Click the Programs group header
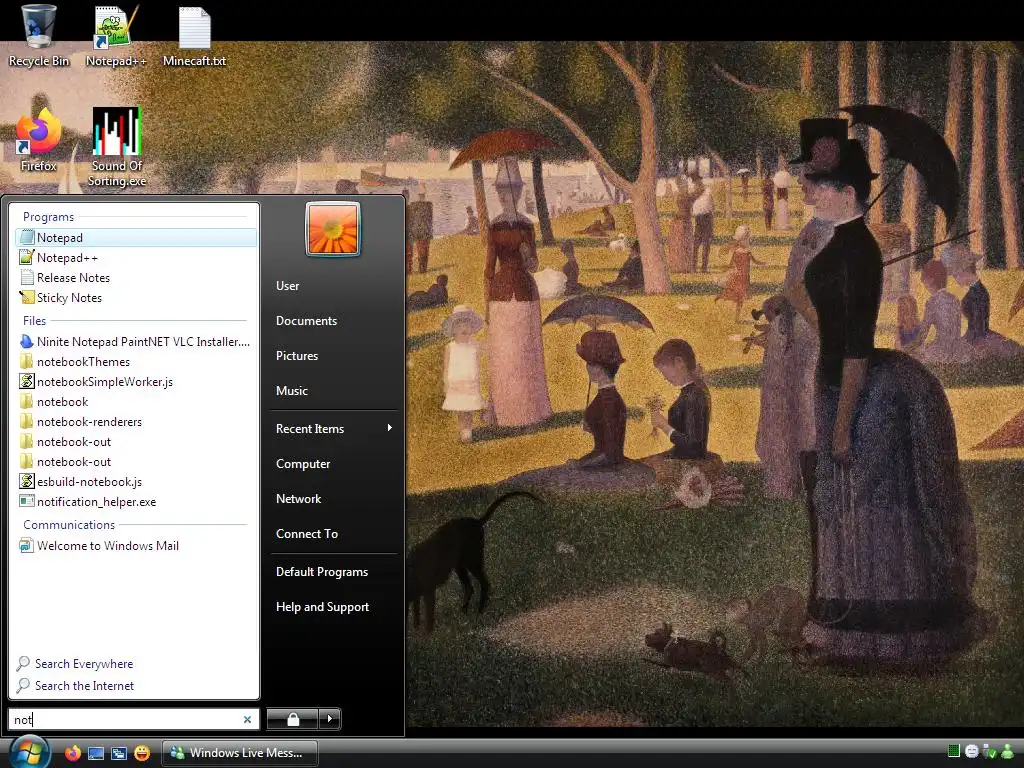Image resolution: width=1024 pixels, height=768 pixels. point(48,217)
